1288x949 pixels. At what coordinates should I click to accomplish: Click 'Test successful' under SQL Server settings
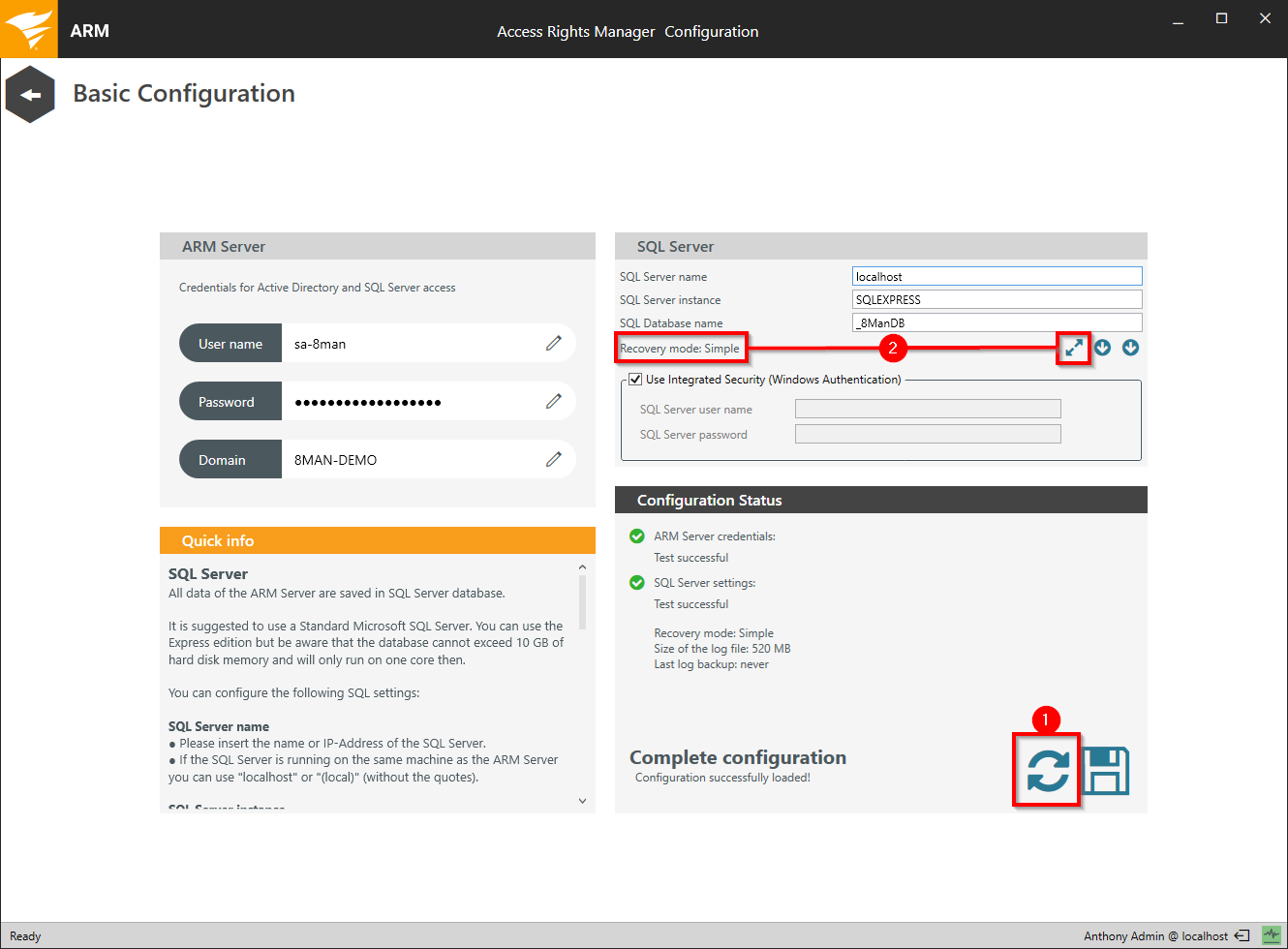click(690, 604)
